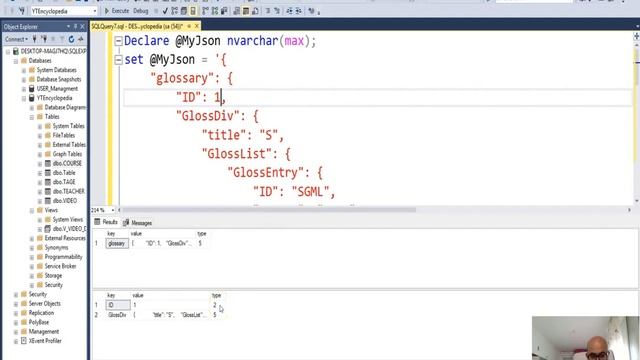Collapse the YTEncyclopedia database node

pos(24,98)
